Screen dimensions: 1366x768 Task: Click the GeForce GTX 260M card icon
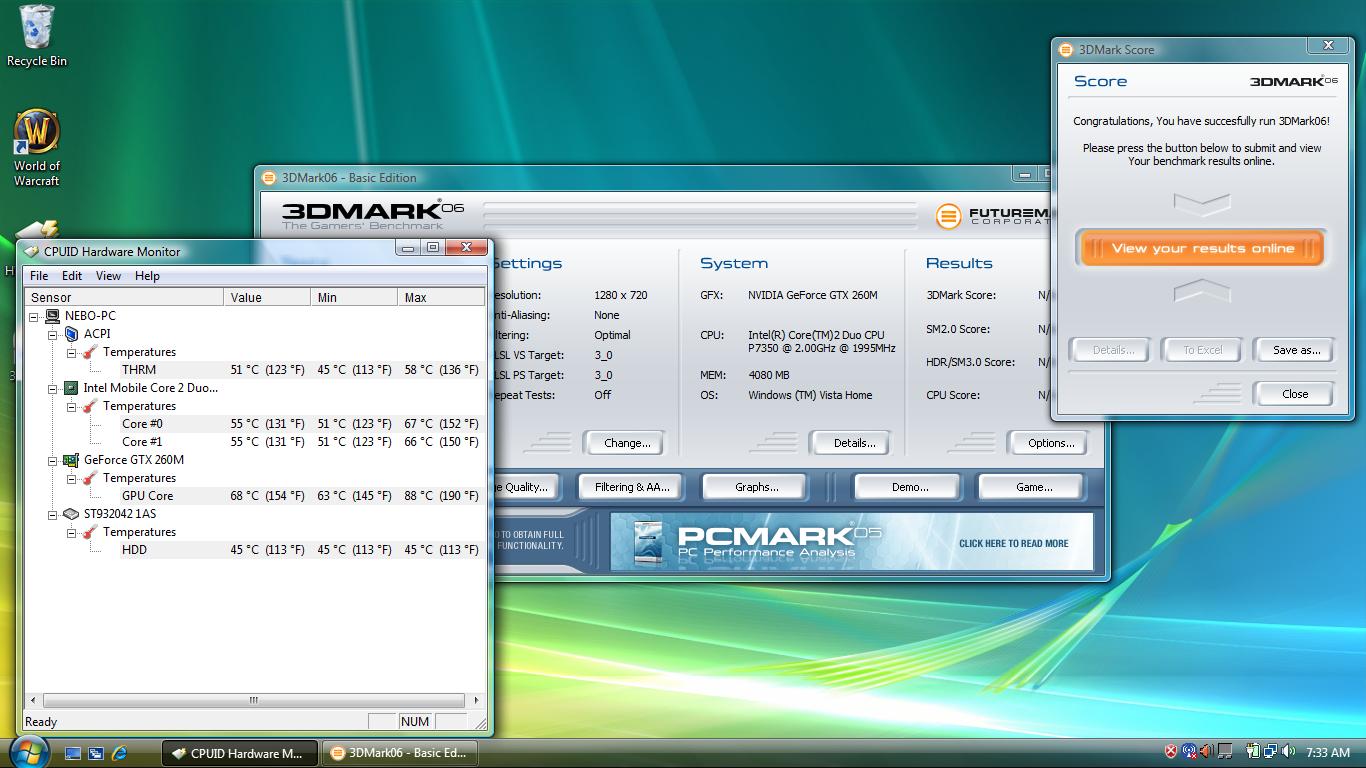tap(71, 460)
